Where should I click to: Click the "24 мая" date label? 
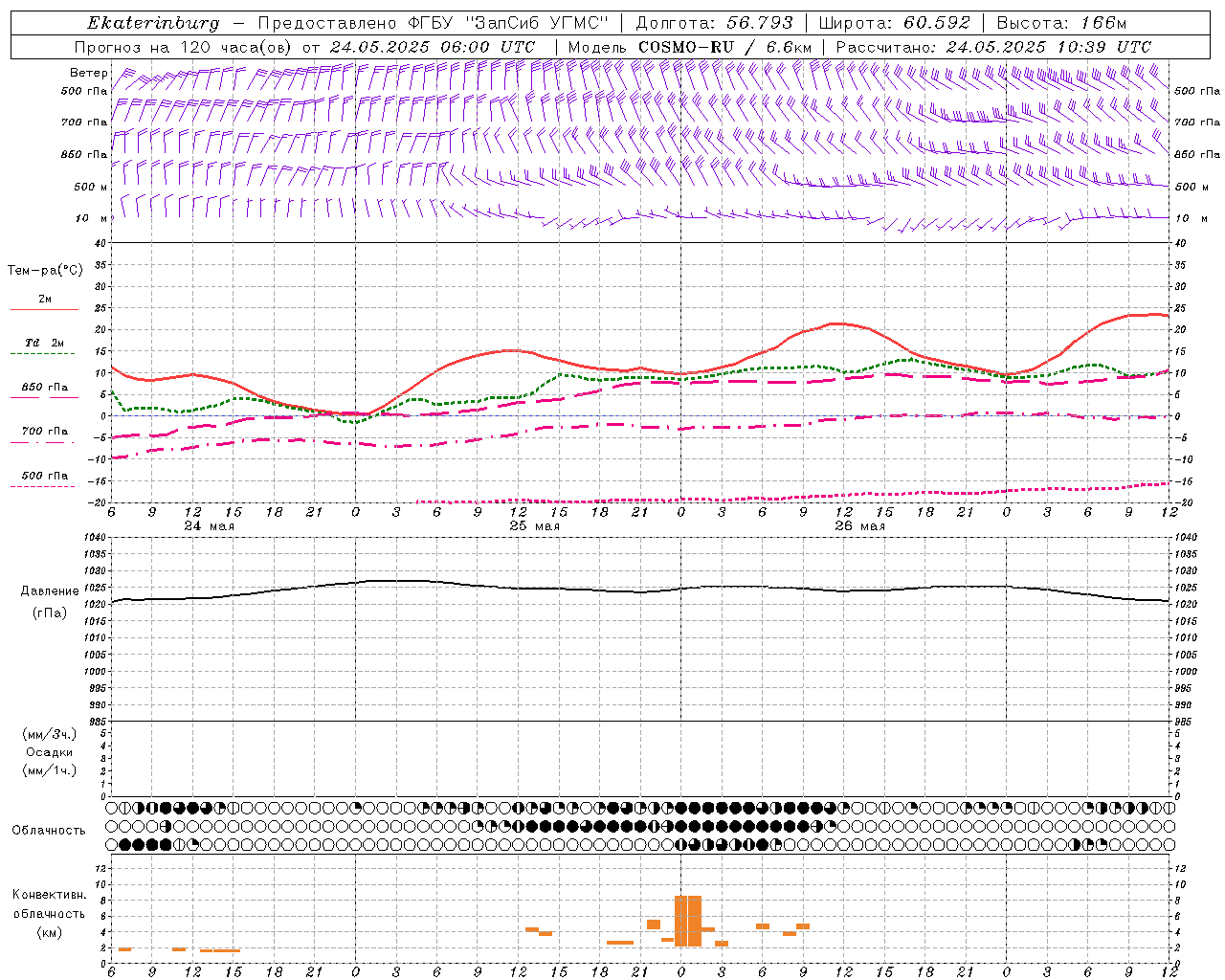click(x=210, y=526)
